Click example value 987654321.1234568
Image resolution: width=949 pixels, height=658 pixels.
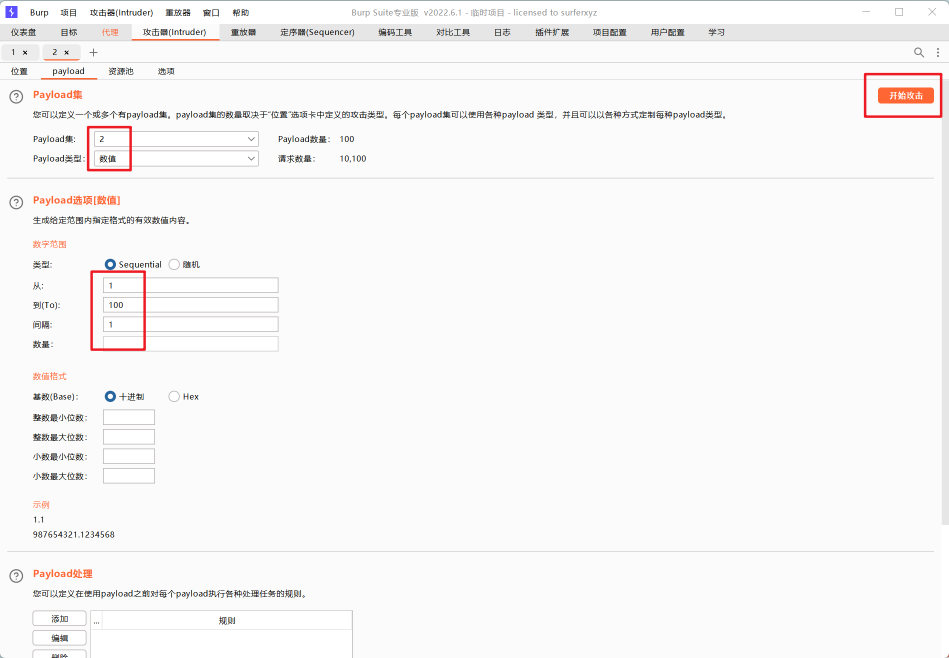coord(74,535)
